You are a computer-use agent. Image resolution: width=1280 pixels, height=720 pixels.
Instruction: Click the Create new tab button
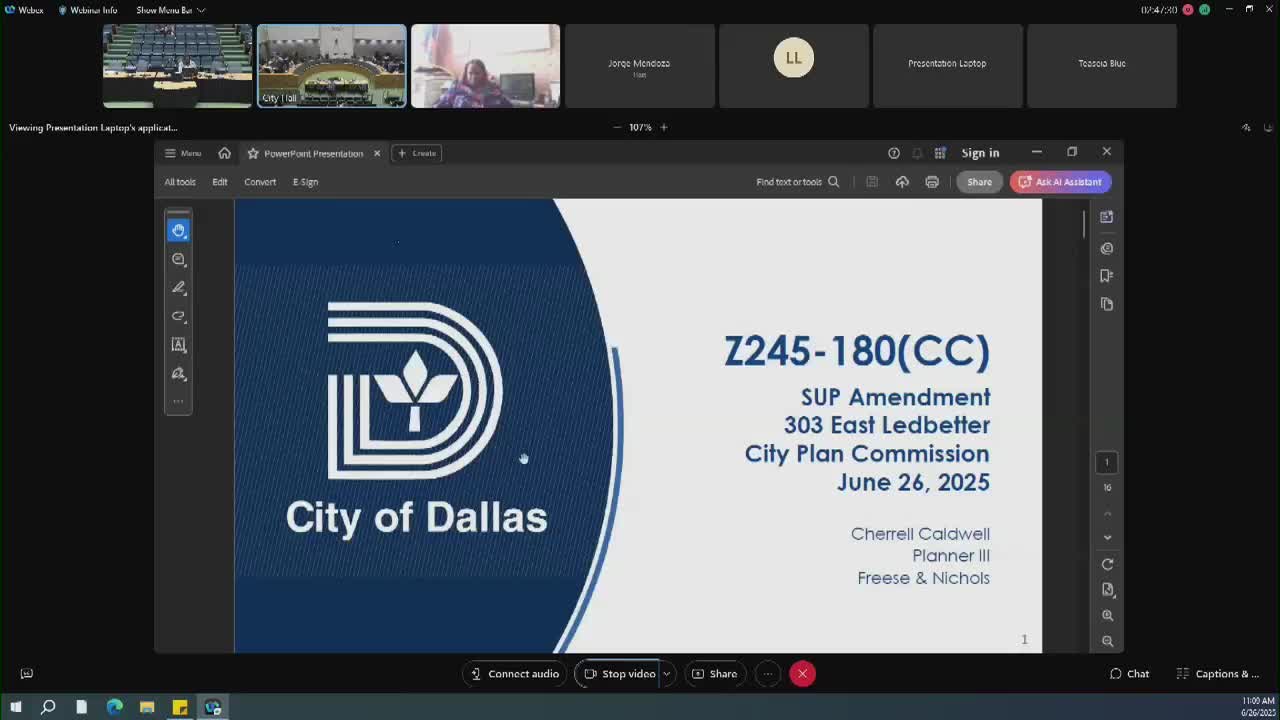pyautogui.click(x=417, y=153)
